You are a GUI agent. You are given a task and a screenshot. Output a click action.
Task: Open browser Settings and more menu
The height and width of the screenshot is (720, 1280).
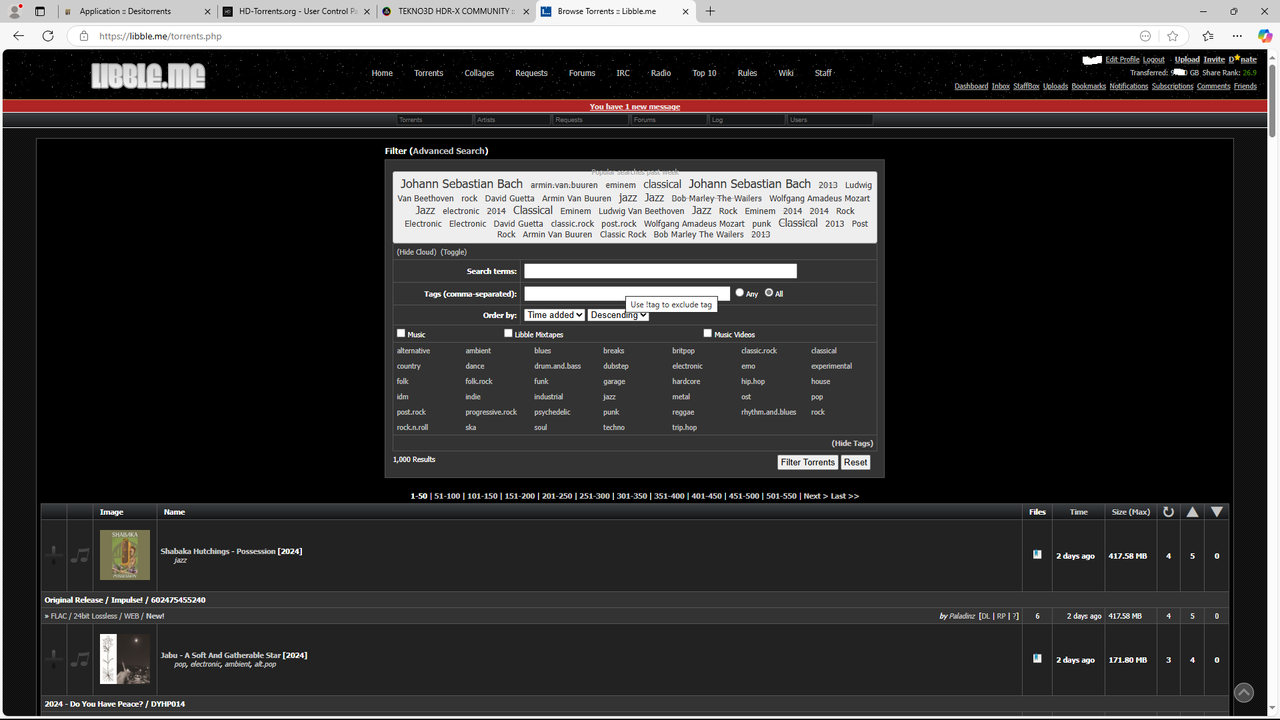click(1237, 36)
